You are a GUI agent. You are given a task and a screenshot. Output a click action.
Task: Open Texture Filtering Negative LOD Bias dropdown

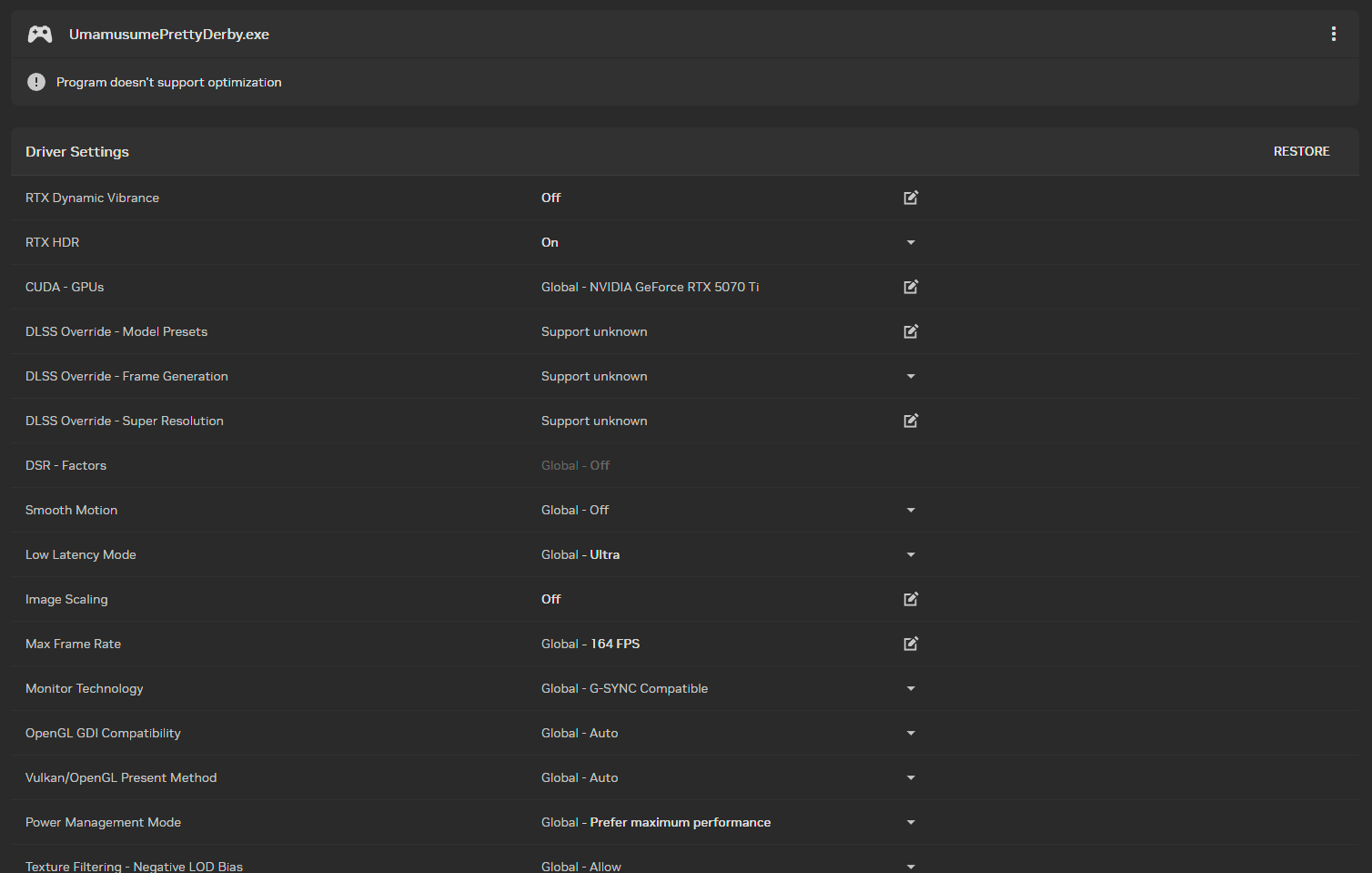point(911,867)
